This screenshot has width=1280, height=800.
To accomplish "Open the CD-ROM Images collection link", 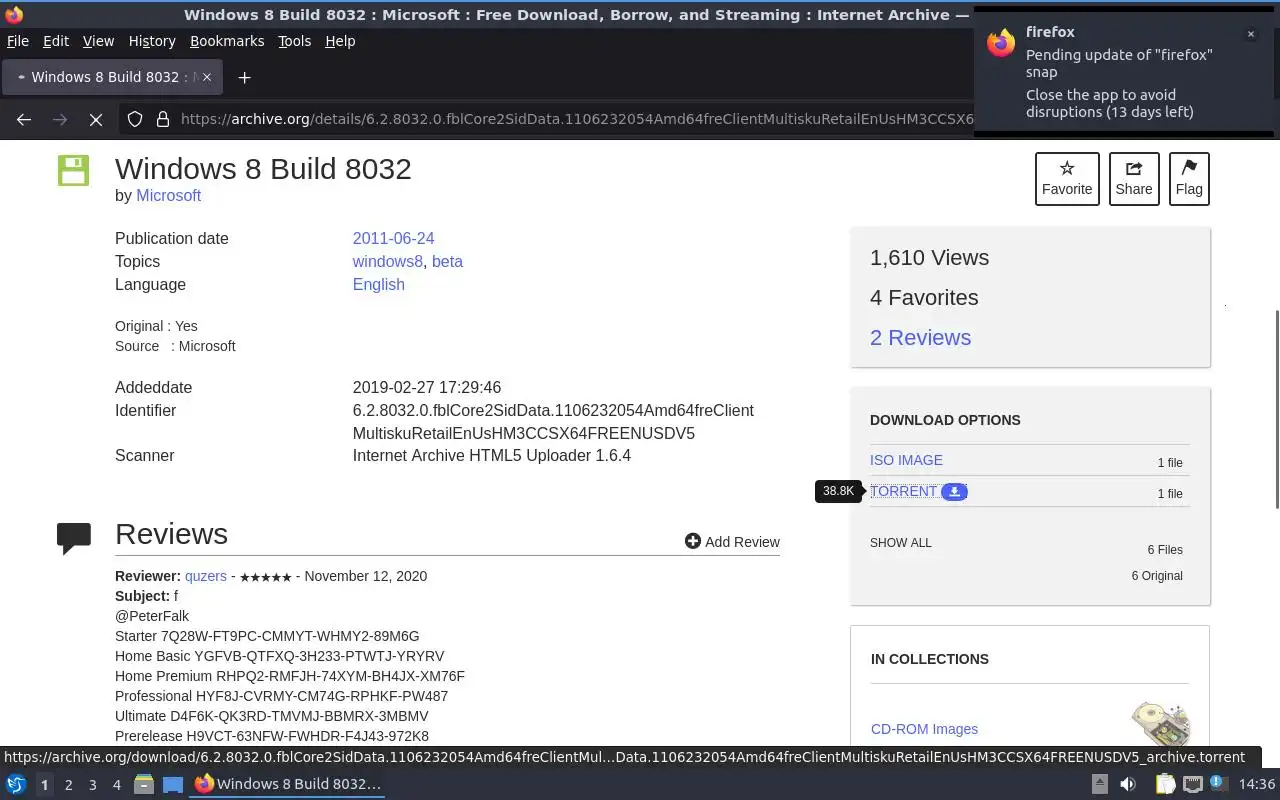I will pyautogui.click(x=924, y=729).
